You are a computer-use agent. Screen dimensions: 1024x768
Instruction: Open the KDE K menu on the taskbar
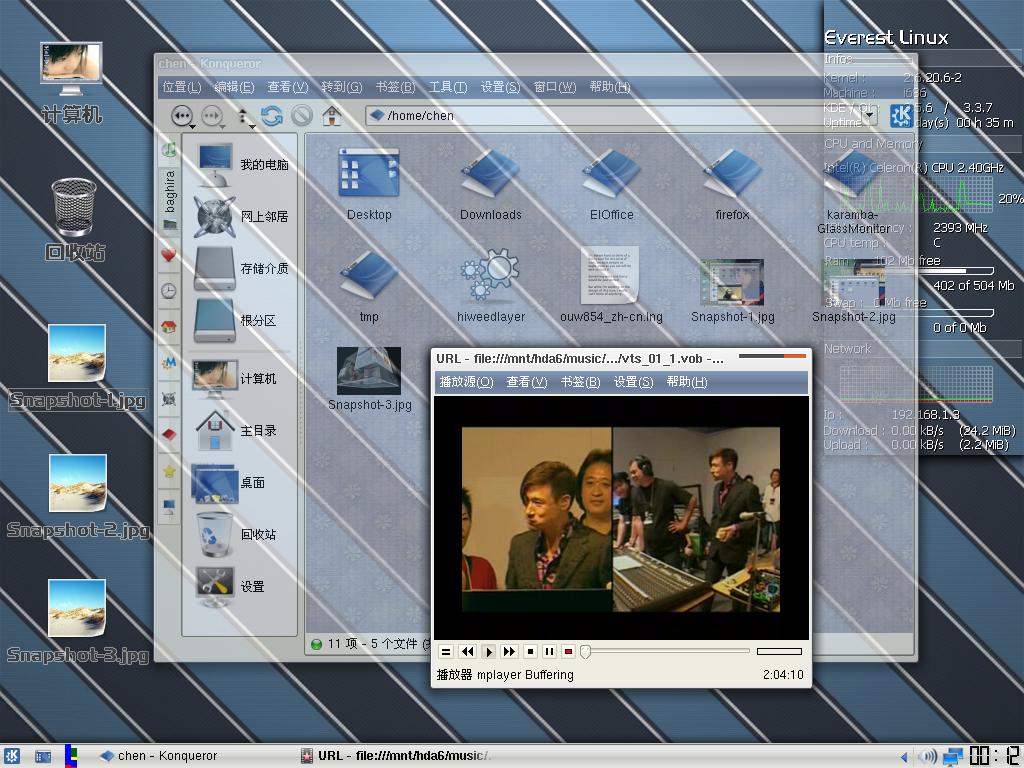click(12, 756)
